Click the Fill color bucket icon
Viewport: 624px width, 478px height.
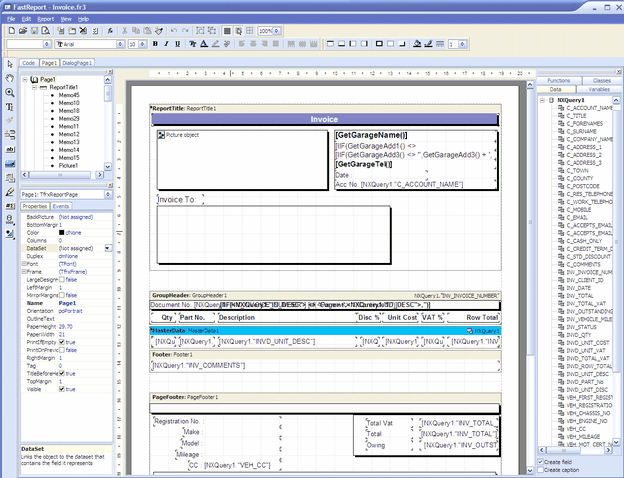pyautogui.click(x=417, y=44)
